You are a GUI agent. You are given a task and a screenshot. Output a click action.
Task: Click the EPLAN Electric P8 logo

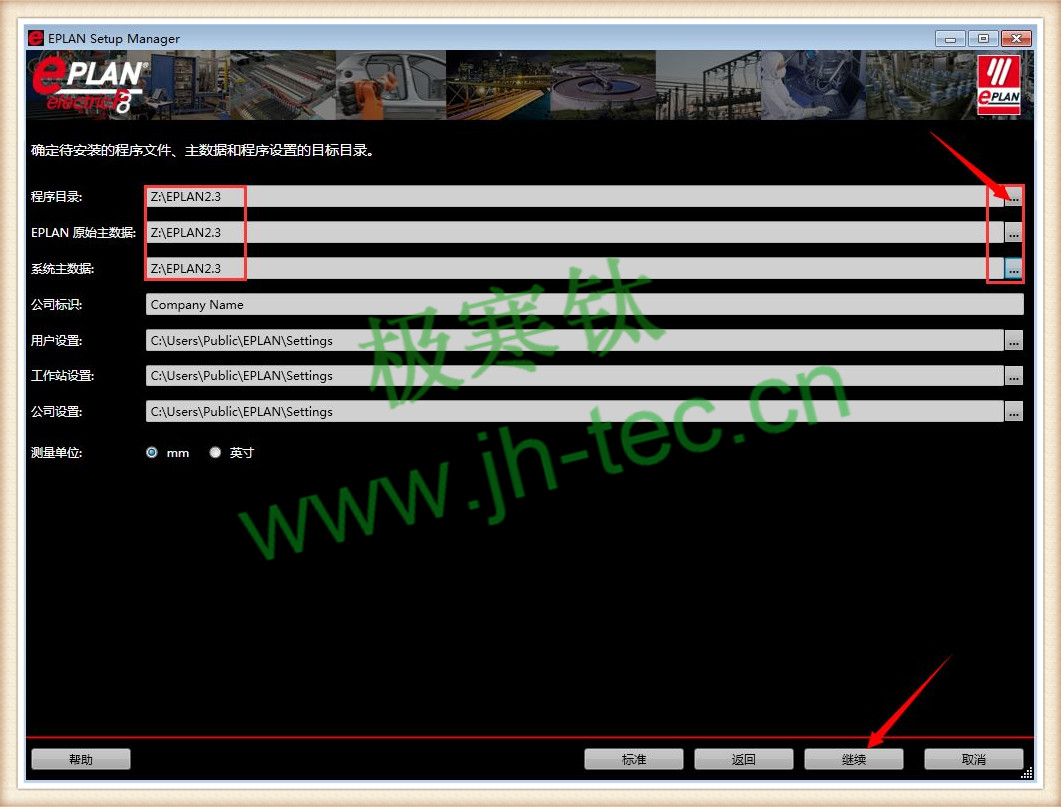[x=89, y=85]
